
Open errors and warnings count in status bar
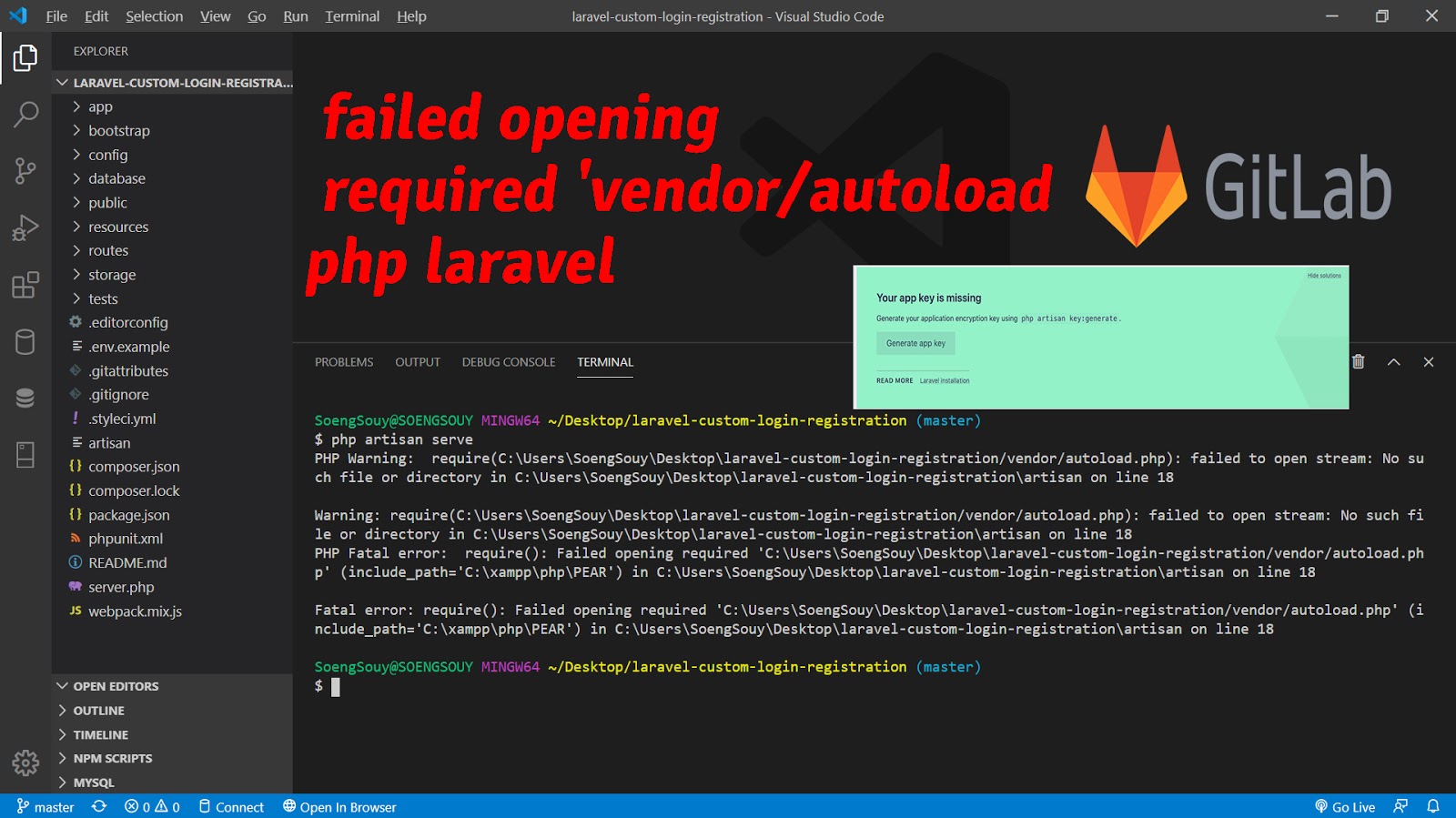[x=152, y=807]
